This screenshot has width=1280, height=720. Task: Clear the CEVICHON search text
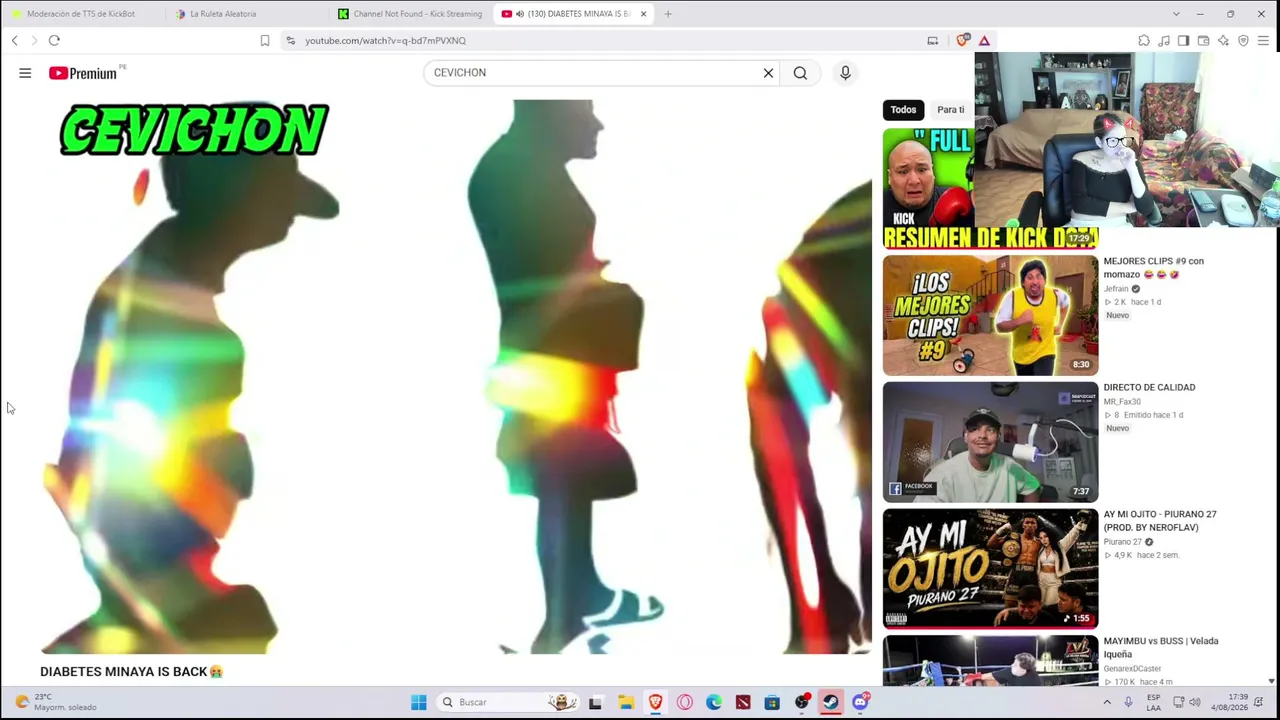click(768, 73)
